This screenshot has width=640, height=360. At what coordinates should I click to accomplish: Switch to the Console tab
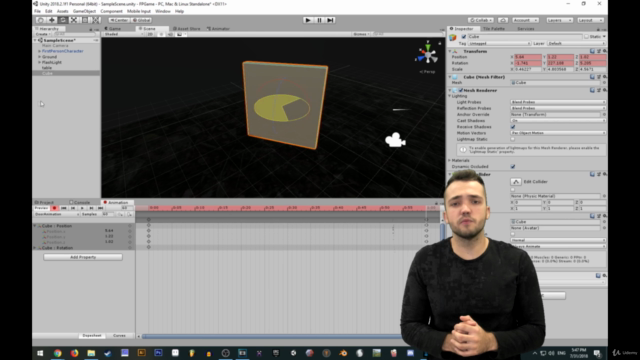[x=80, y=202]
